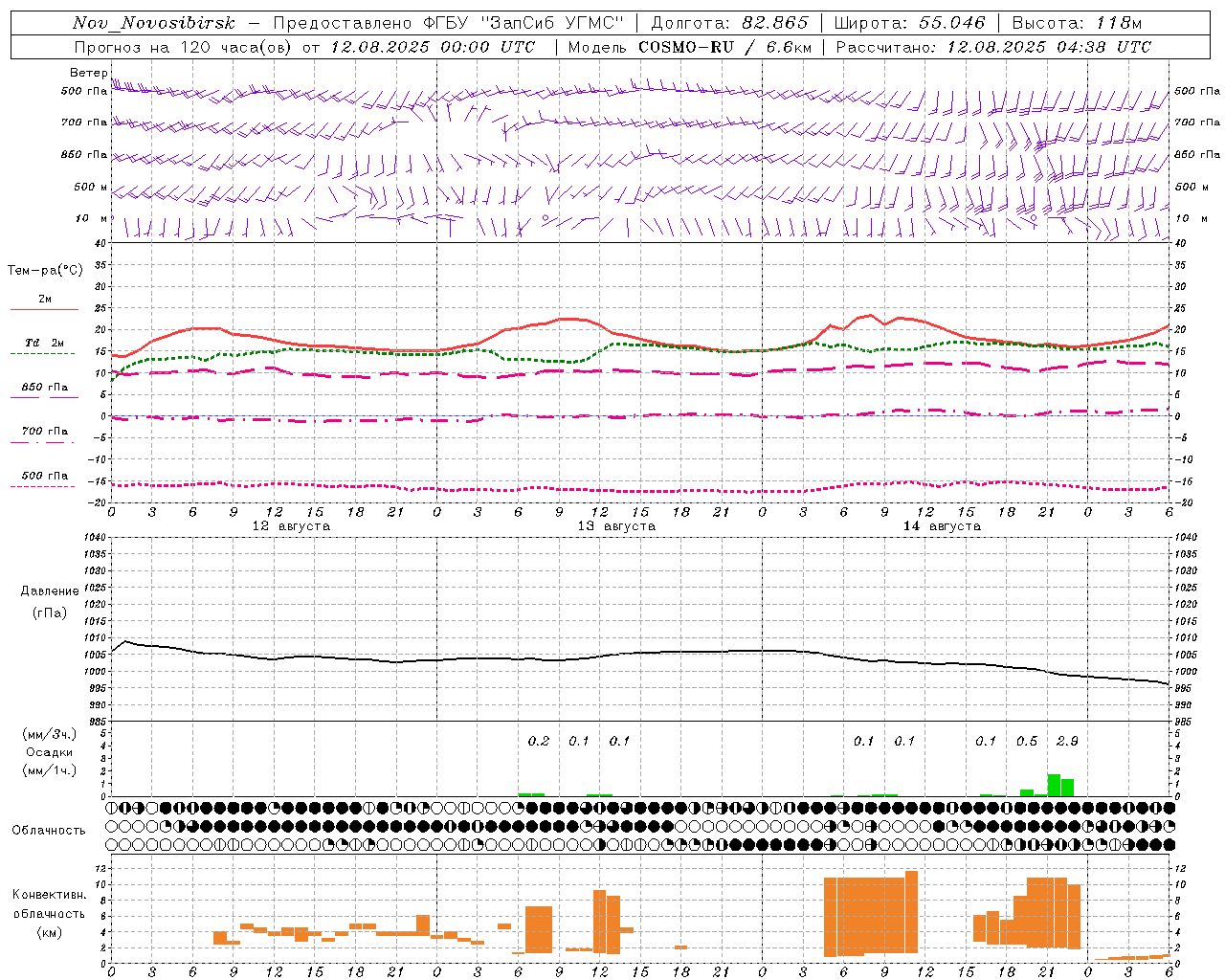Viewport: 1225px width, 980px height.
Task: Click the tallest green precipitation bar
Action: point(1054,785)
